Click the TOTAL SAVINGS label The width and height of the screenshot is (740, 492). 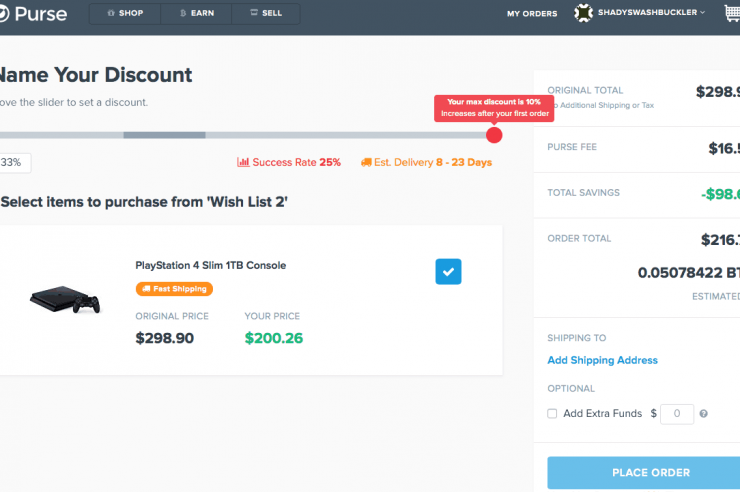(583, 192)
